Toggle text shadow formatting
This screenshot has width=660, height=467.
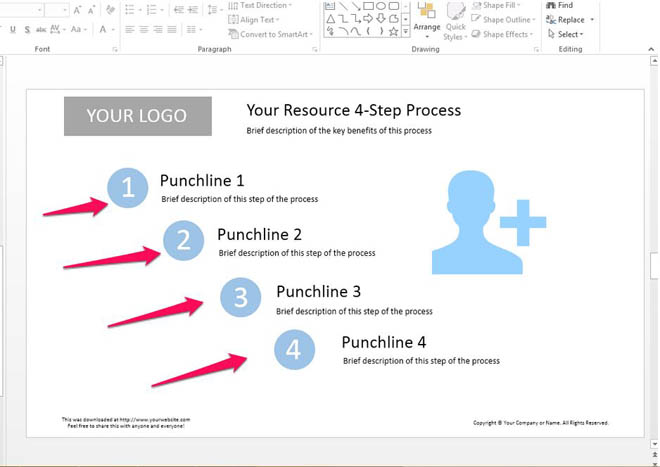(27, 29)
